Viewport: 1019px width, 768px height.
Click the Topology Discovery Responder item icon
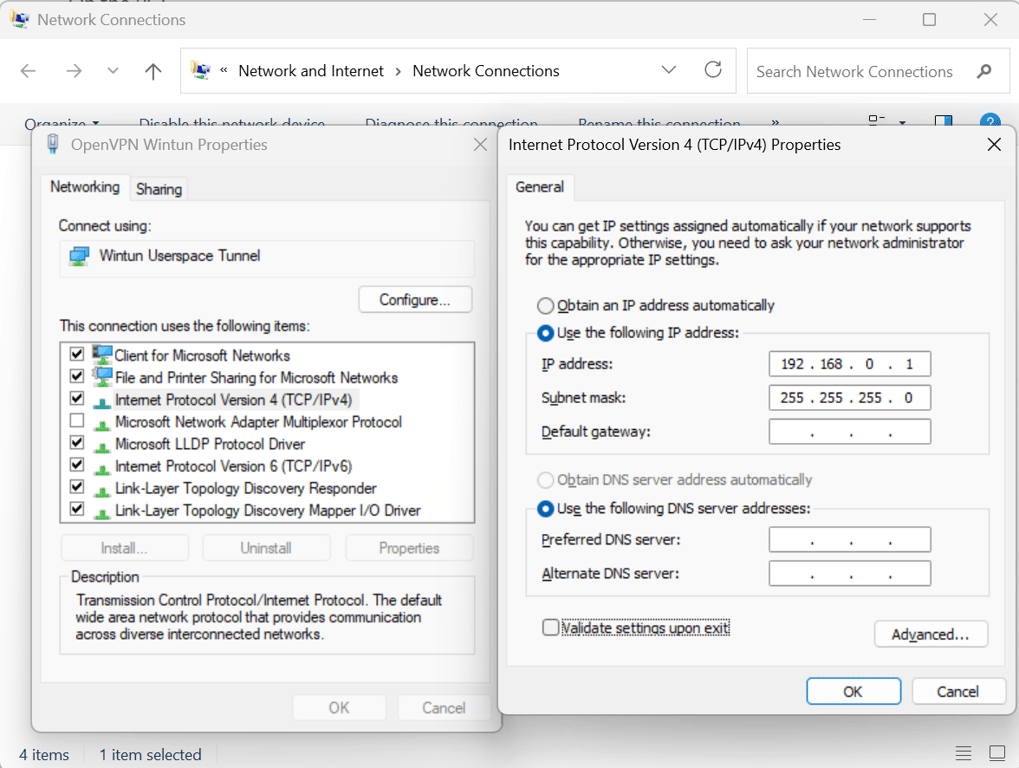tap(102, 490)
